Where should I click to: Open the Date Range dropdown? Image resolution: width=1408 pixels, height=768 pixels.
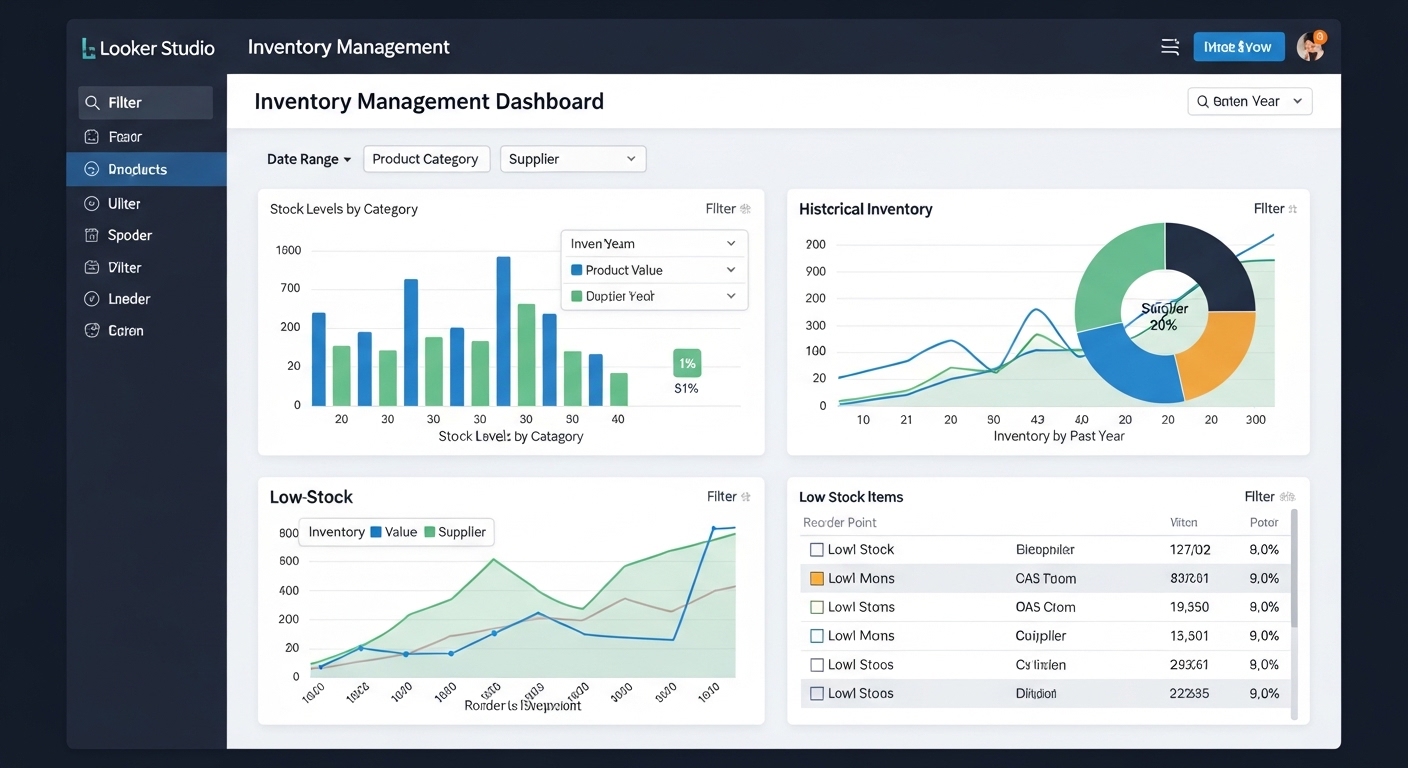tap(309, 159)
